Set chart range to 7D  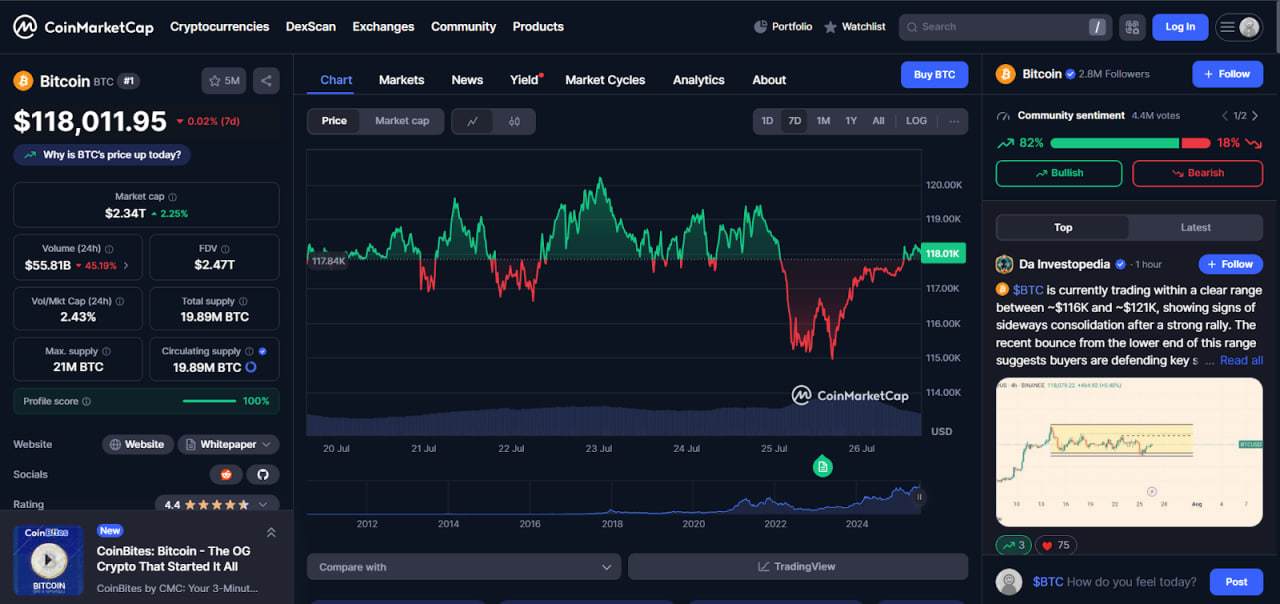coord(795,121)
